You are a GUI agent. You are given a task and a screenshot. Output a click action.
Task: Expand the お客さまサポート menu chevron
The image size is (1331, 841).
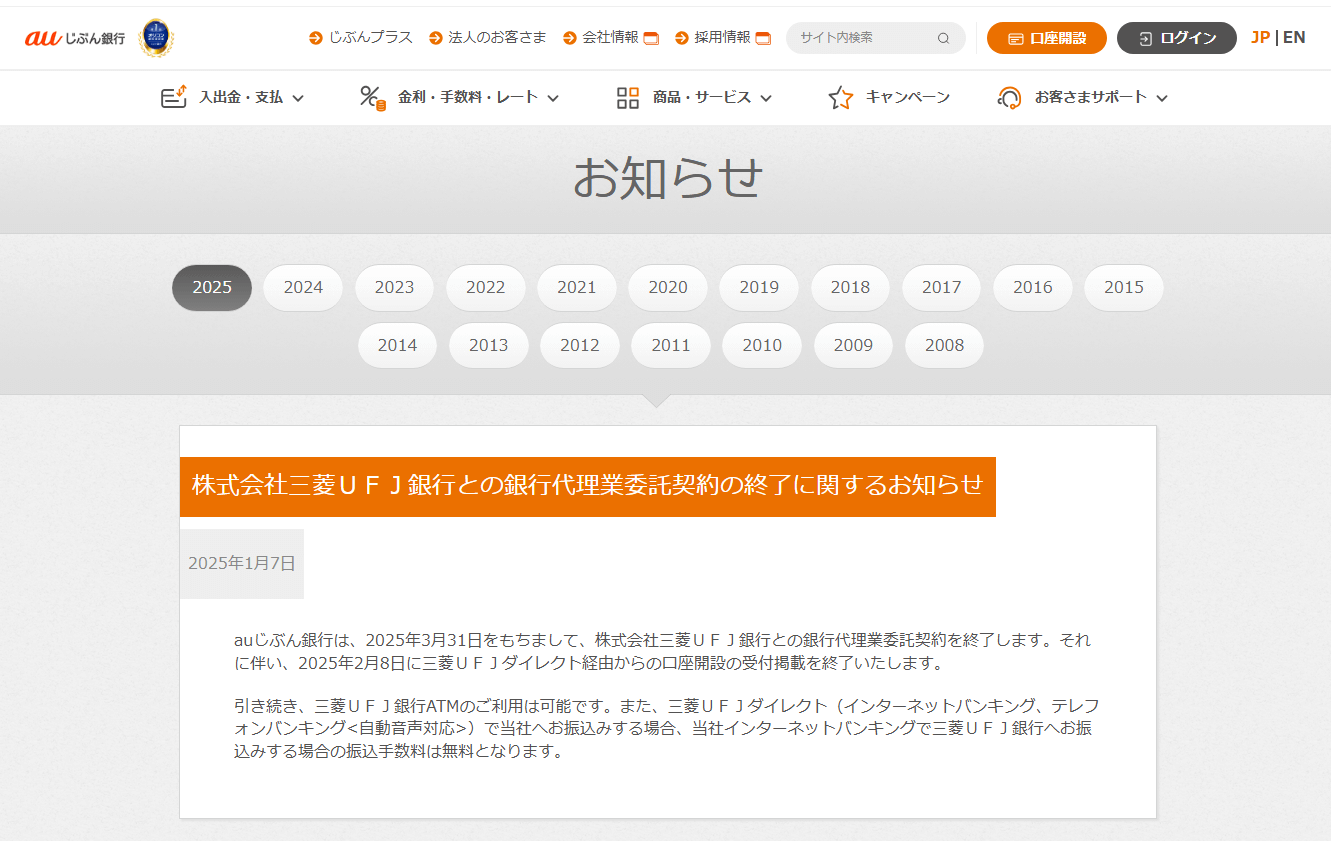1162,98
